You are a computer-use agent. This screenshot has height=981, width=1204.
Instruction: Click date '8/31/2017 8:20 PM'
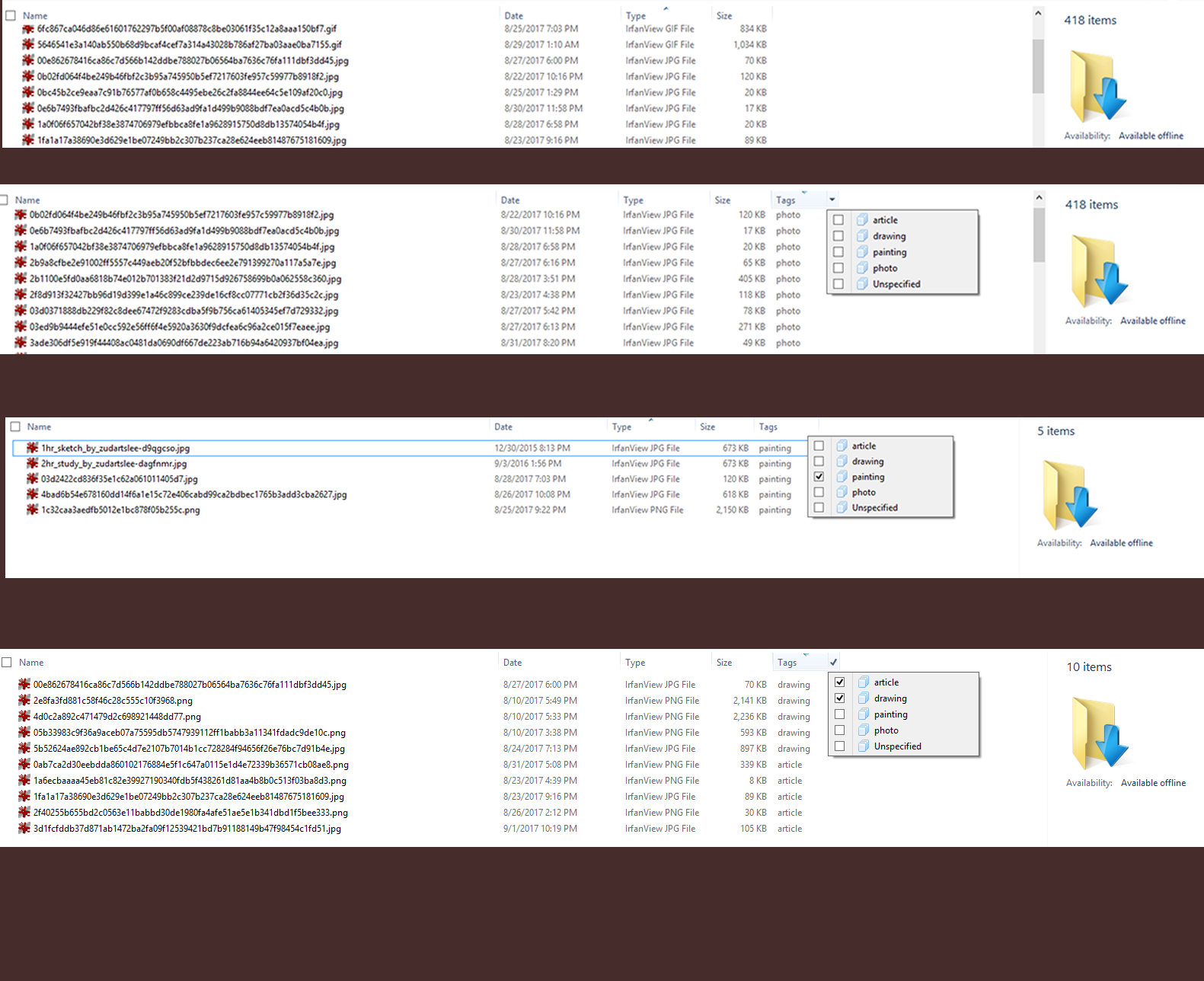click(x=538, y=344)
